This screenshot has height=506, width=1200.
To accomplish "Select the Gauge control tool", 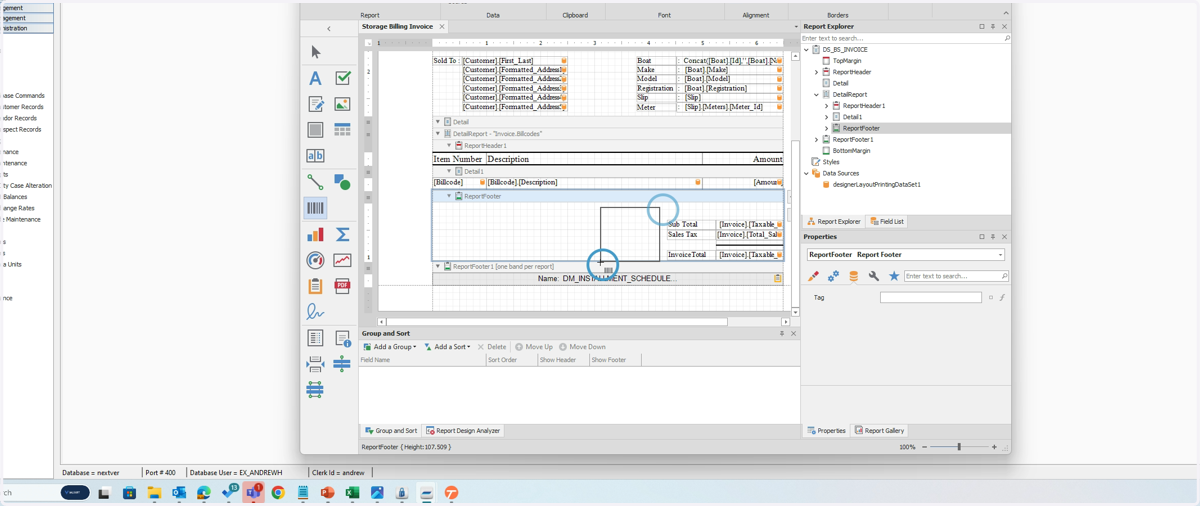I will point(315,260).
